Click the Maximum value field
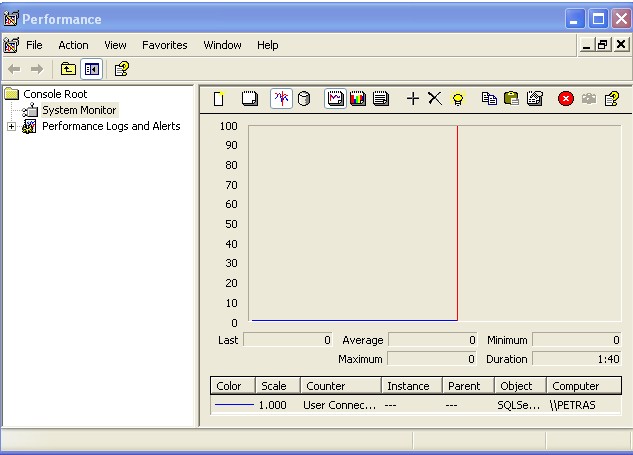The height and width of the screenshot is (455, 633). point(432,359)
